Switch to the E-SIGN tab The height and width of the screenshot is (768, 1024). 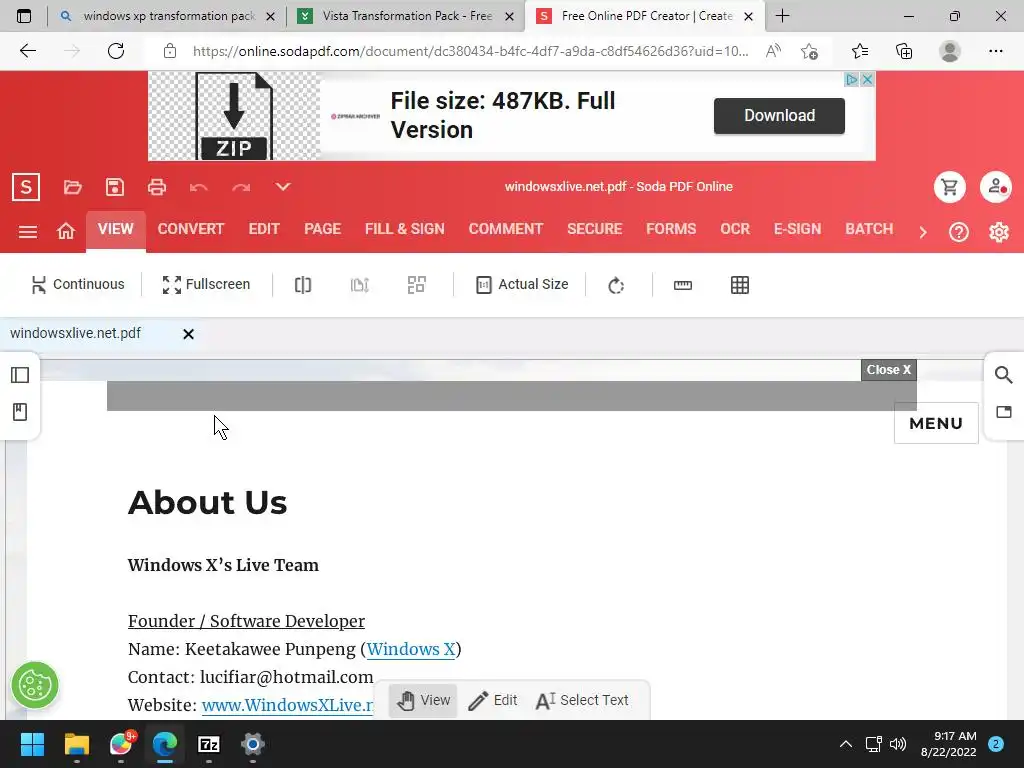(797, 229)
